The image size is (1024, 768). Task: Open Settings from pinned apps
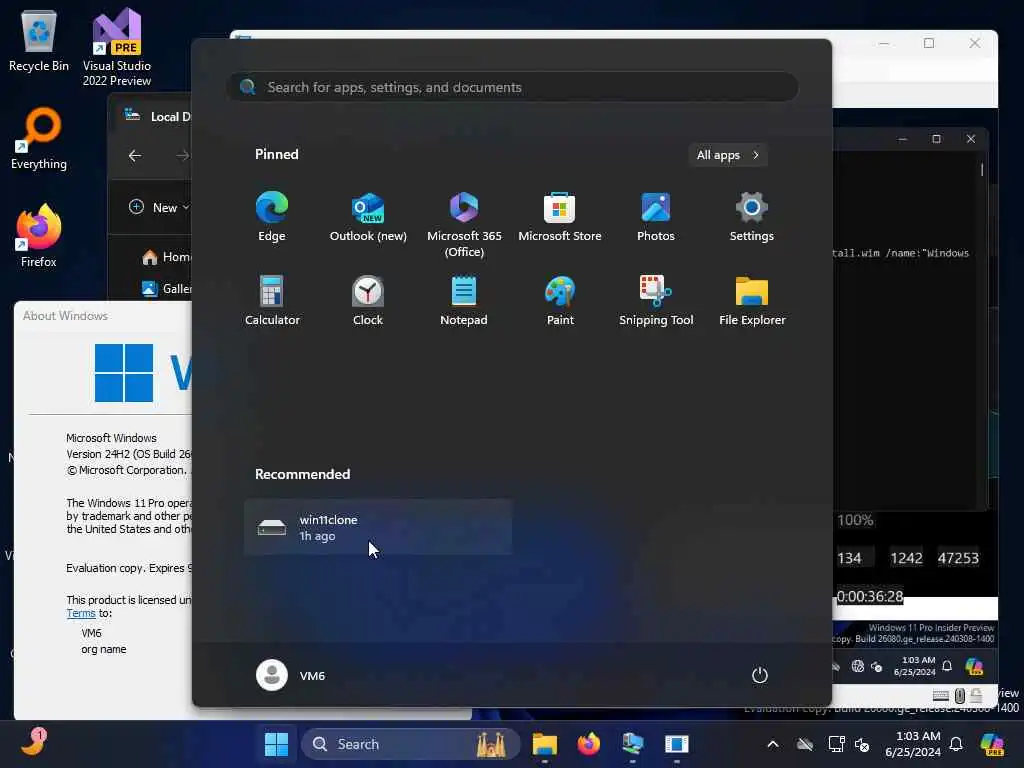pyautogui.click(x=752, y=217)
